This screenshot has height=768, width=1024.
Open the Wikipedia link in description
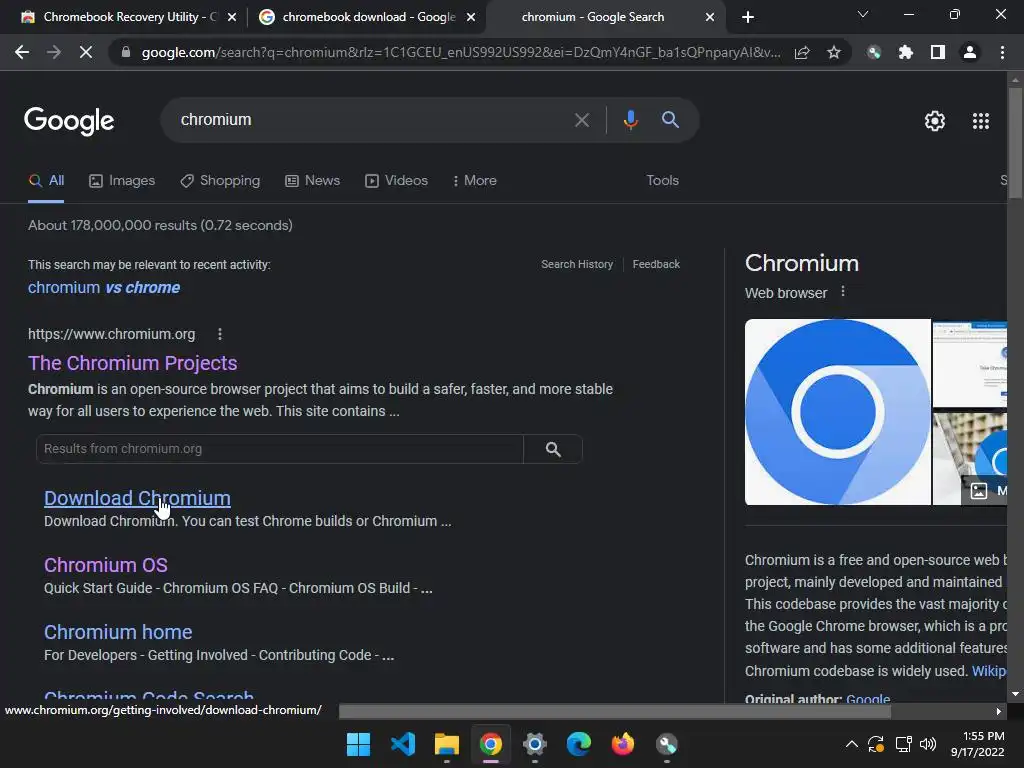click(x=988, y=671)
